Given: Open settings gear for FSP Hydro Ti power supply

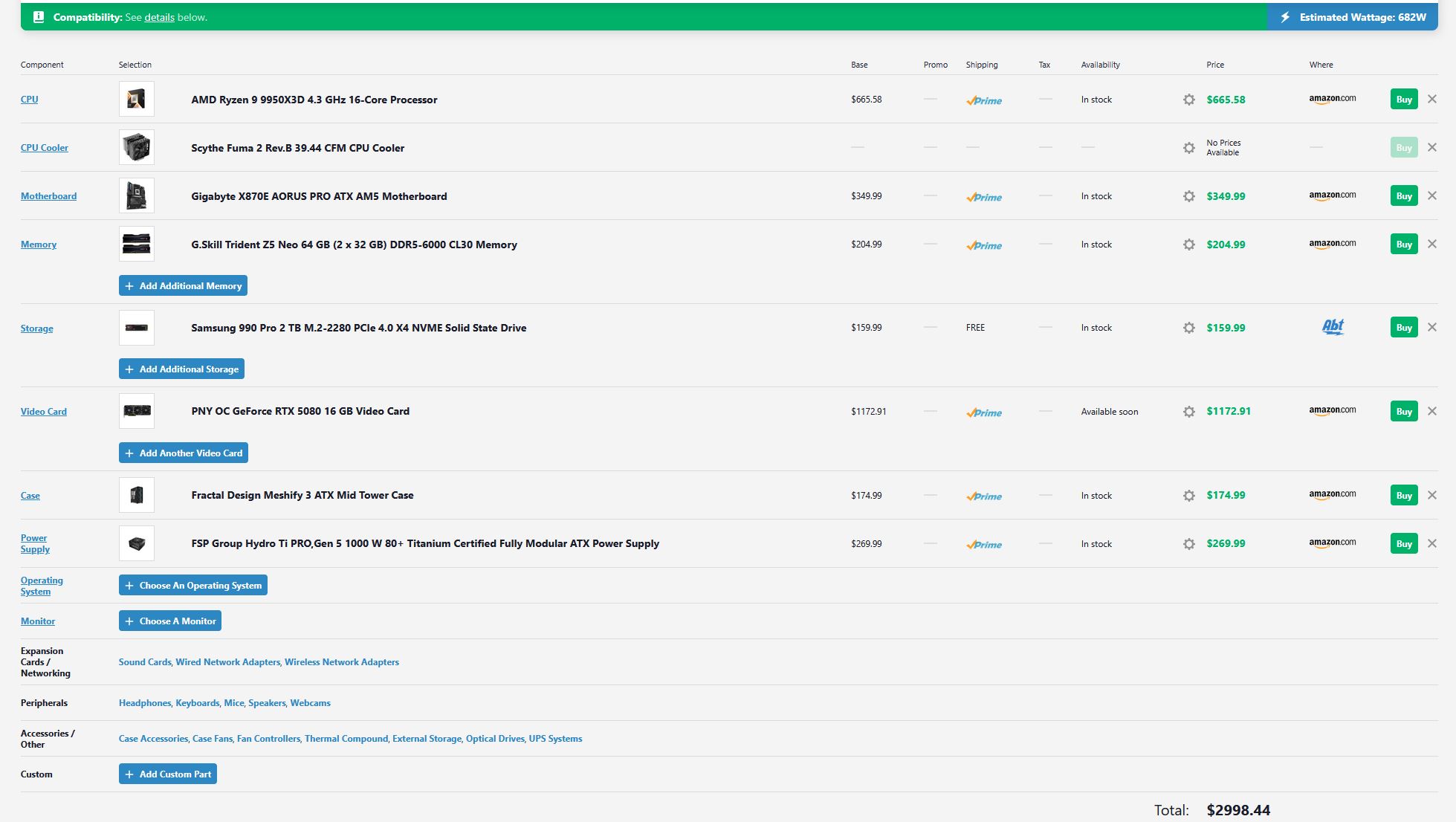Looking at the screenshot, I should [1189, 544].
